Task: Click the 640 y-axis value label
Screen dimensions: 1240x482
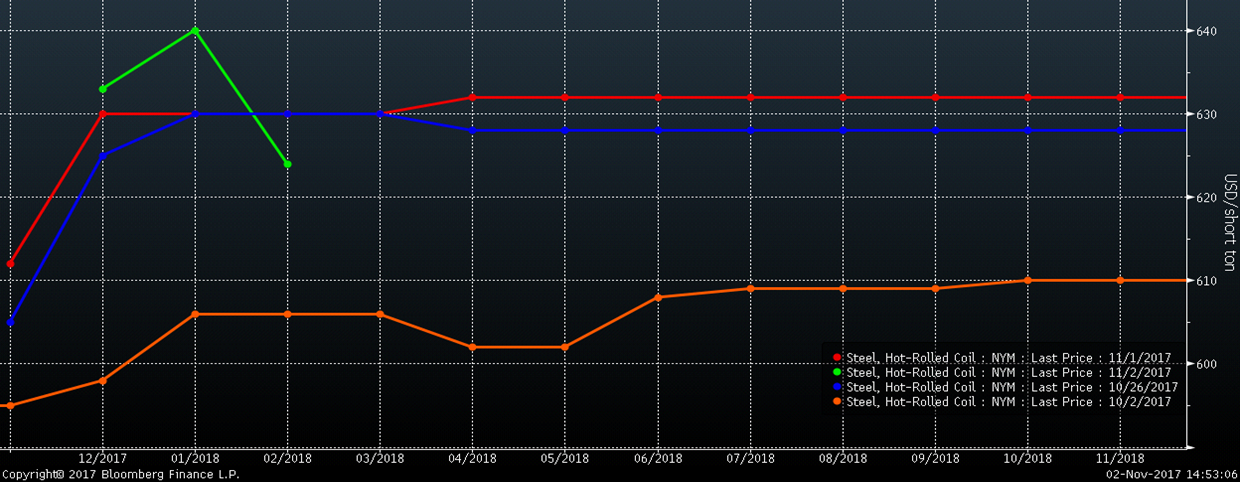Action: pos(1207,31)
